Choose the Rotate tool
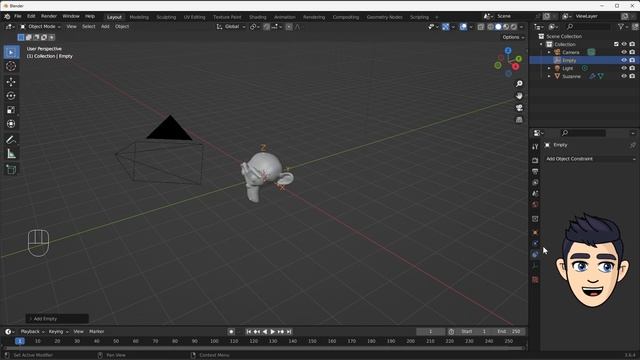The height and width of the screenshot is (360, 640). click(x=11, y=96)
